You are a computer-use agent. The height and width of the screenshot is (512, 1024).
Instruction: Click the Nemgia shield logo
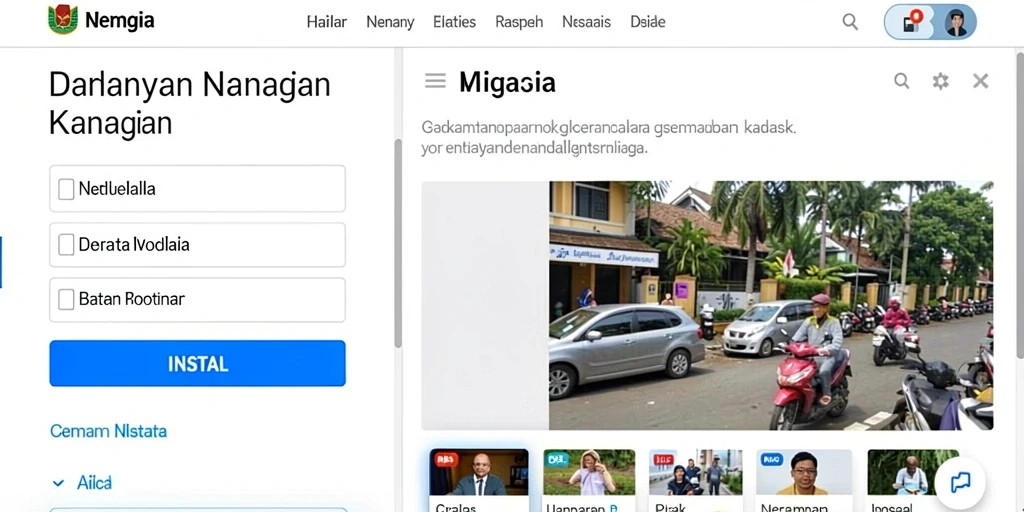coord(63,20)
